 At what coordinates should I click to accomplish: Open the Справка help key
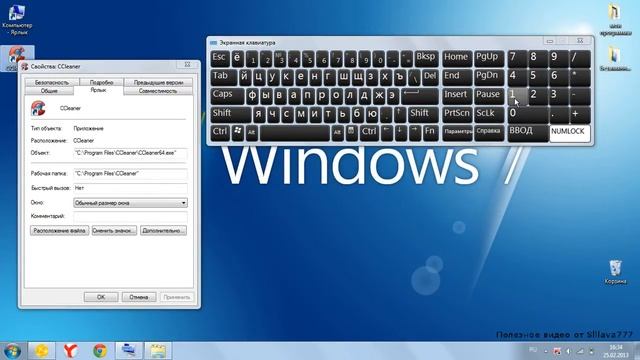tap(489, 133)
